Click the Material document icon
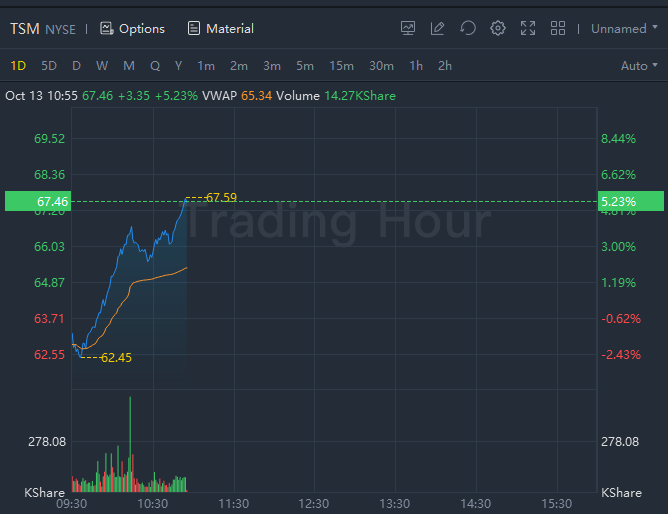This screenshot has width=668, height=514. [194, 28]
